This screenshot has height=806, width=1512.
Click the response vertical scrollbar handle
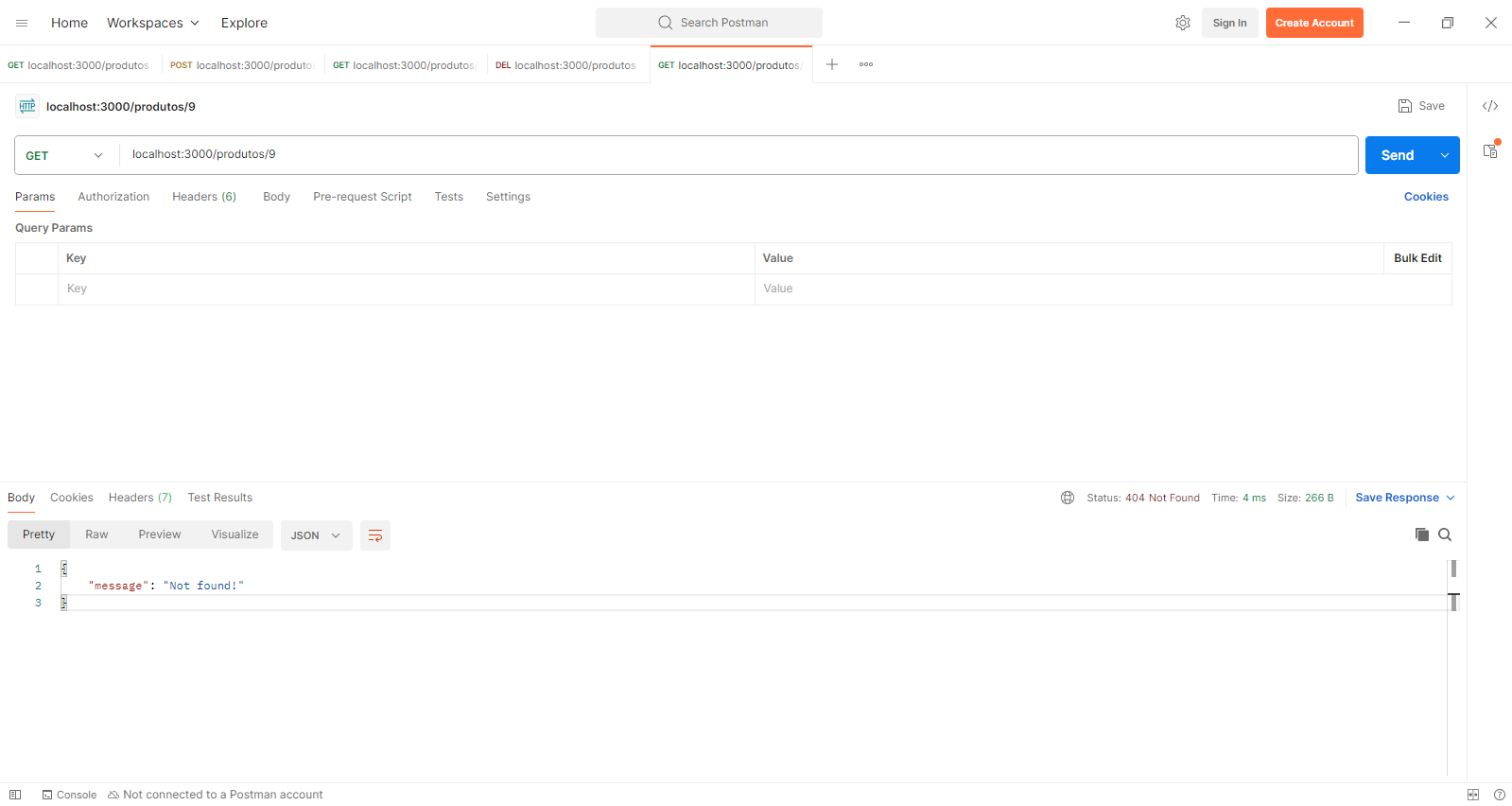[1453, 569]
